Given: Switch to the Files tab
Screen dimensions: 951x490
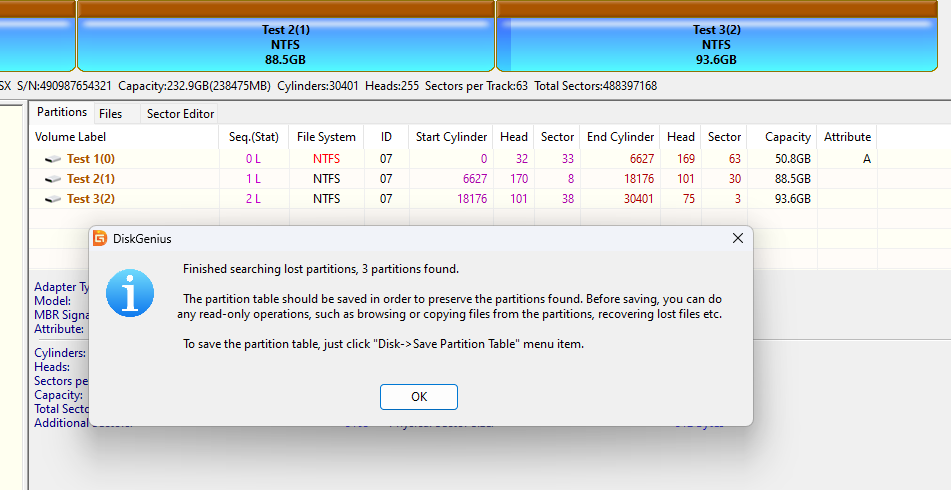Looking at the screenshot, I should pyautogui.click(x=110, y=113).
